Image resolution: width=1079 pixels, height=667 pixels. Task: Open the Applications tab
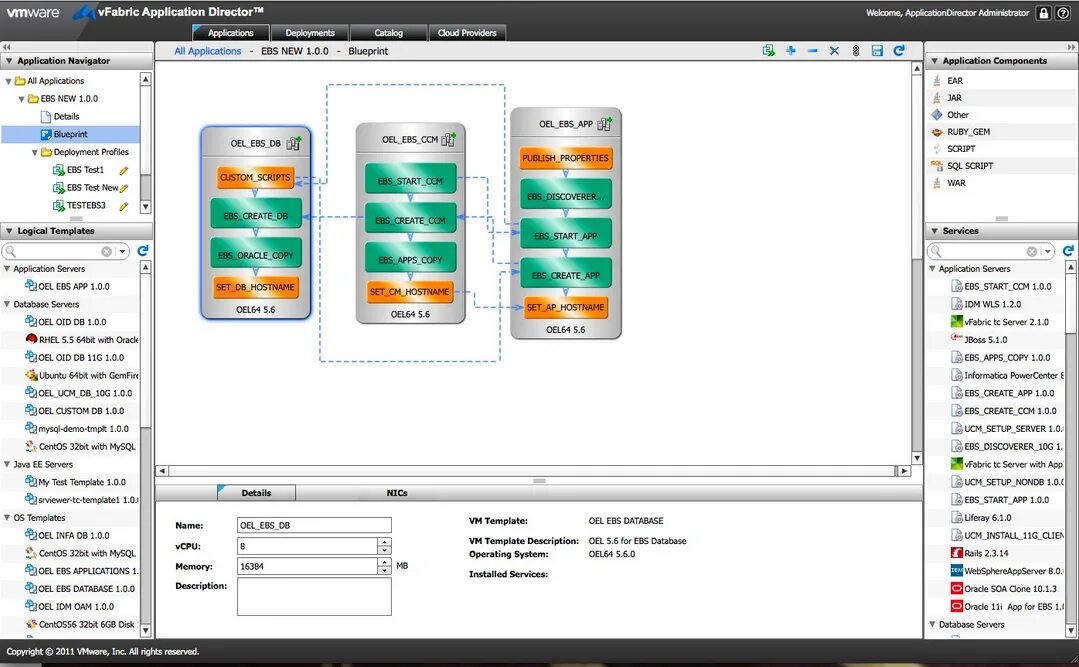(231, 33)
